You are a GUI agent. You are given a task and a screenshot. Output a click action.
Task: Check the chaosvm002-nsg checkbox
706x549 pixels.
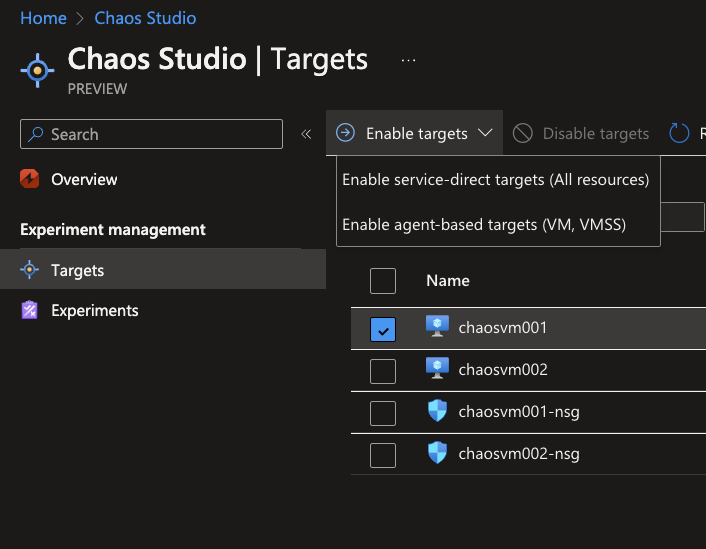pos(383,455)
